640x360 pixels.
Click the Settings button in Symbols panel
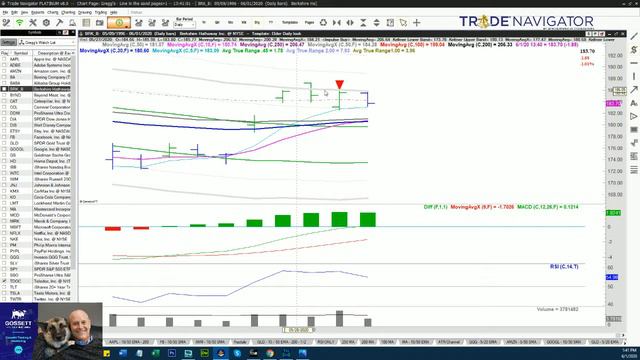click(8, 42)
